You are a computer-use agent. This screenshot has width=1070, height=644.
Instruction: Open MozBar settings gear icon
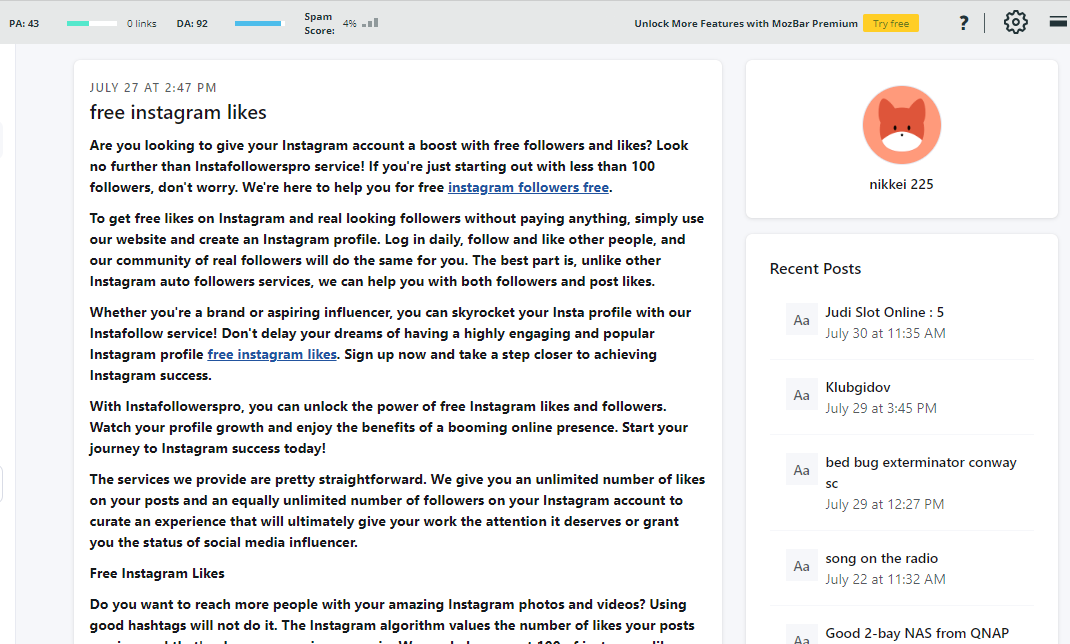click(1015, 22)
